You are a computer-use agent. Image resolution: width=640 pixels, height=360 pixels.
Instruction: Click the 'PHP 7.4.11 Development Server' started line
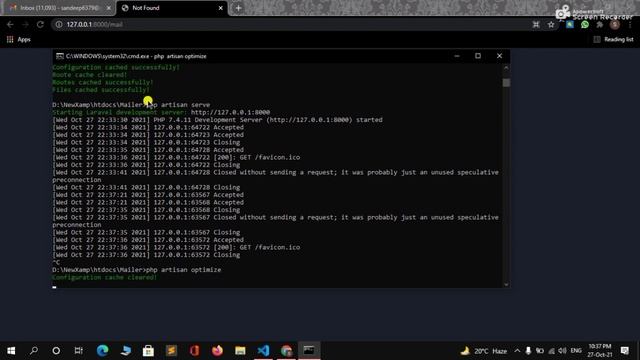tap(217, 120)
